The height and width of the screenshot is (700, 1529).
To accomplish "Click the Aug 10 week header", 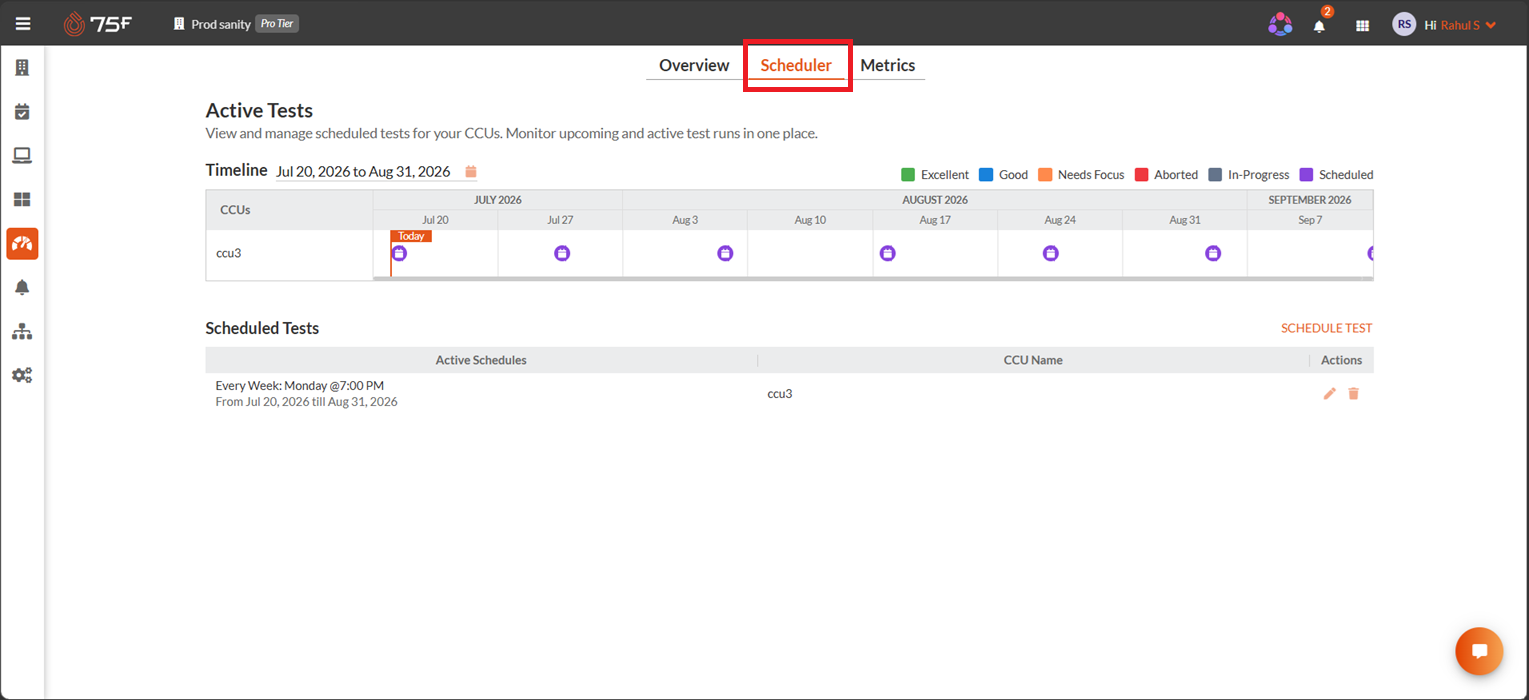I will pos(810,220).
